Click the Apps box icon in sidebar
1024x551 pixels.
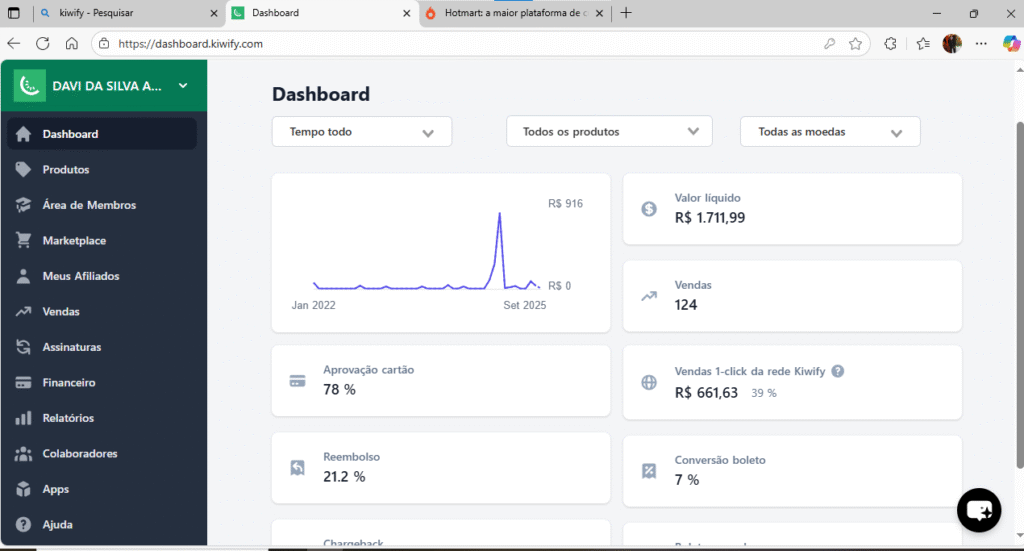coord(23,489)
